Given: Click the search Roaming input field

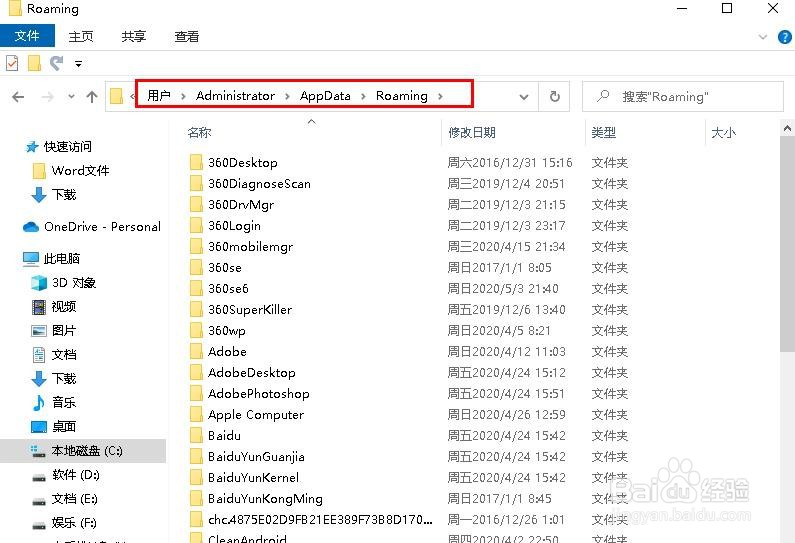Looking at the screenshot, I should pos(682,96).
